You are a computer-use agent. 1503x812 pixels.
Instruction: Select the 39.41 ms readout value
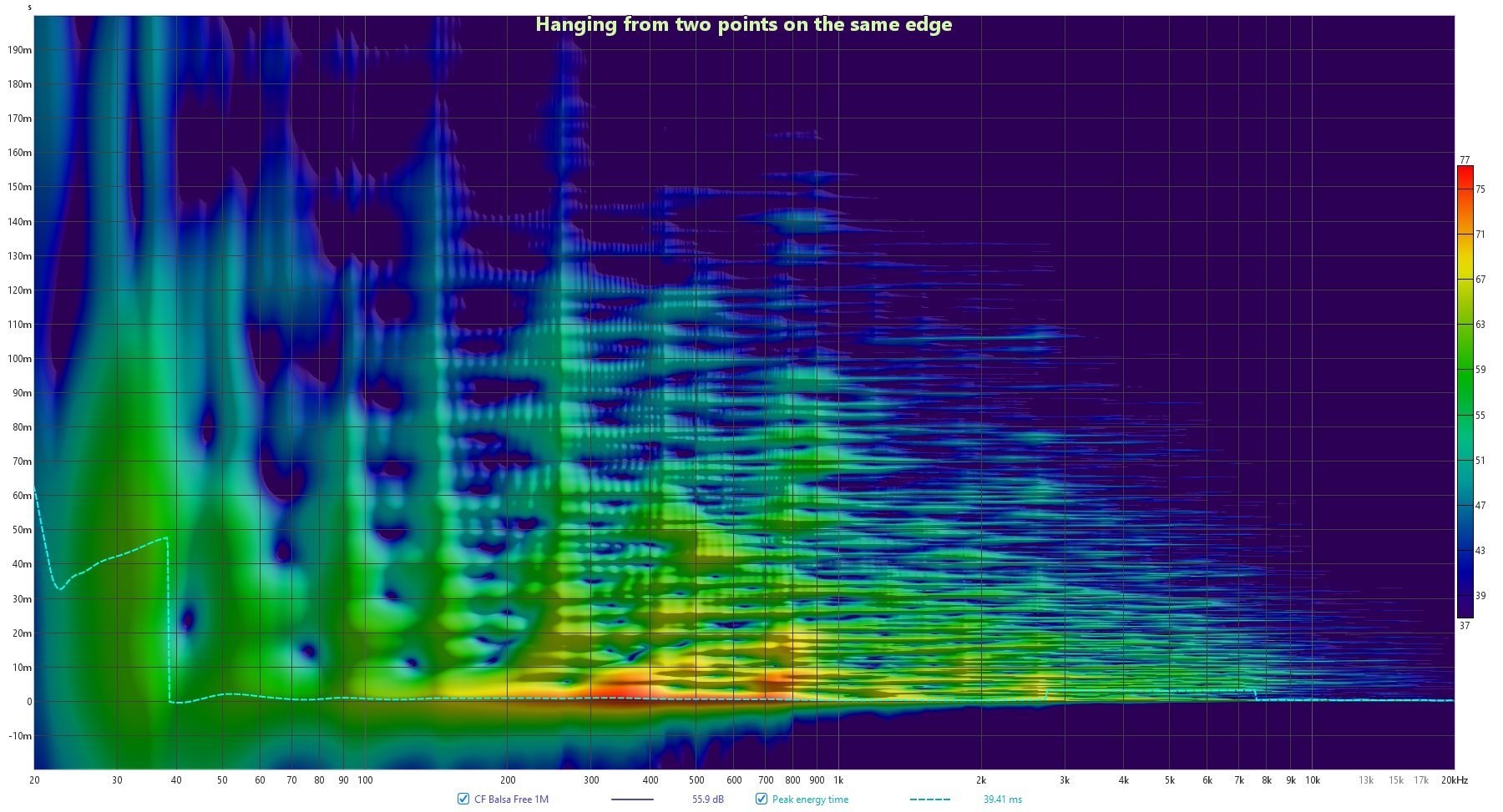1002,799
